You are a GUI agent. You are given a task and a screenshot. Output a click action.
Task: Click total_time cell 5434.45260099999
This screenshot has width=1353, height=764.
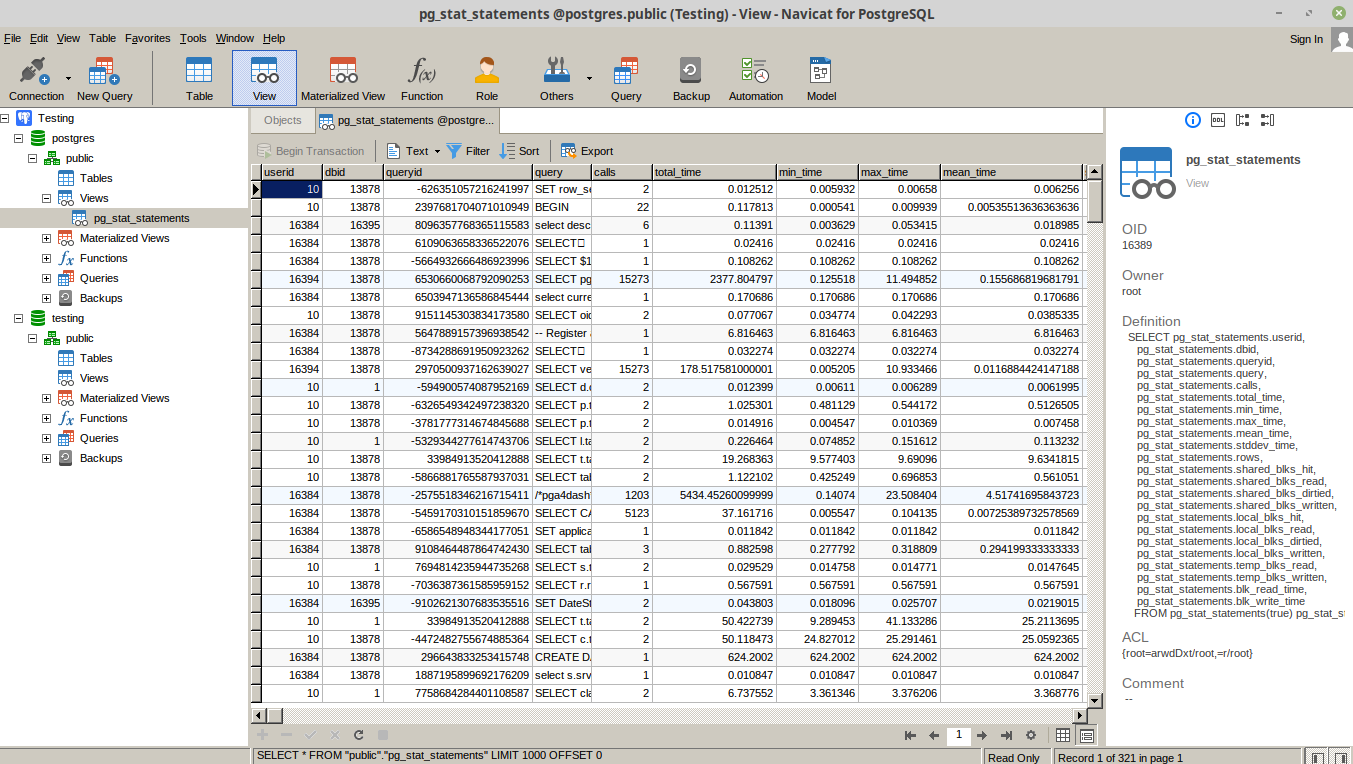tap(714, 495)
